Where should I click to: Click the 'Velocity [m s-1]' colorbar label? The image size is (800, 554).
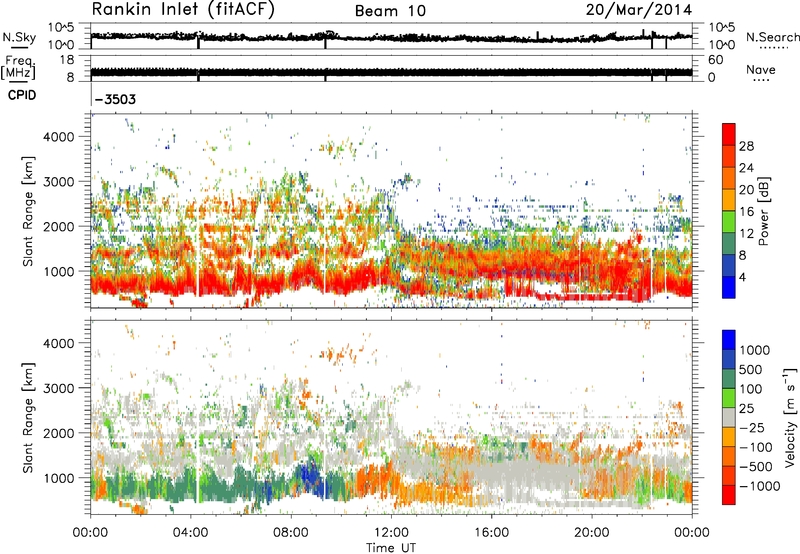tap(790, 417)
